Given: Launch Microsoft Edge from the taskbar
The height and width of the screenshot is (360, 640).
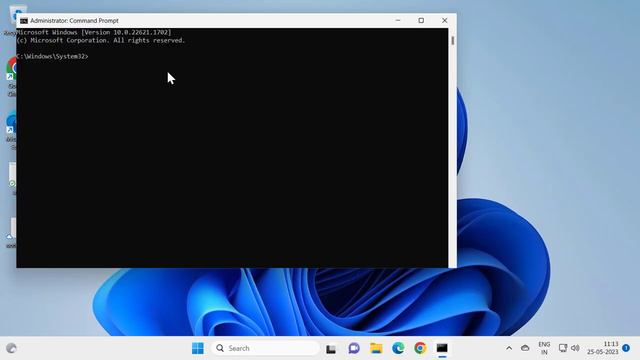Looking at the screenshot, I should click(x=398, y=348).
